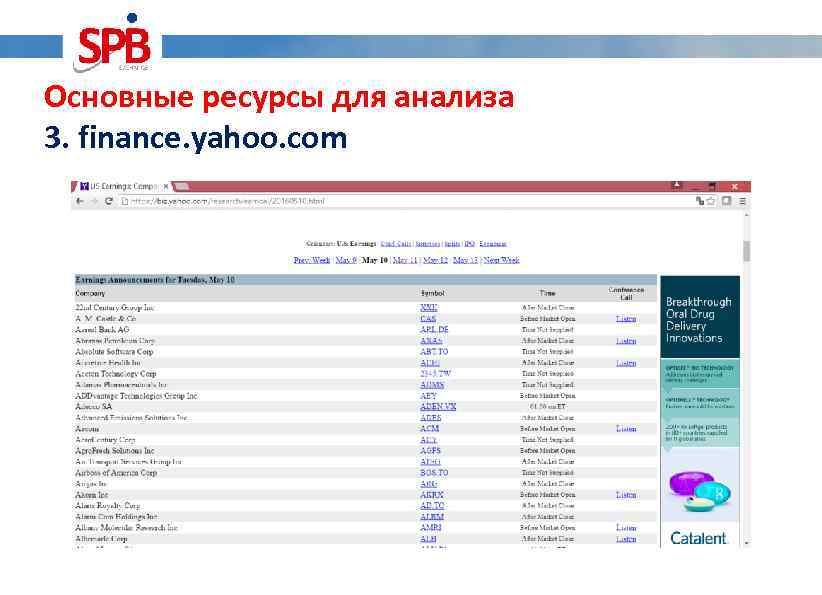Click the browser back arrow
This screenshot has height=595, width=822.
[x=79, y=201]
